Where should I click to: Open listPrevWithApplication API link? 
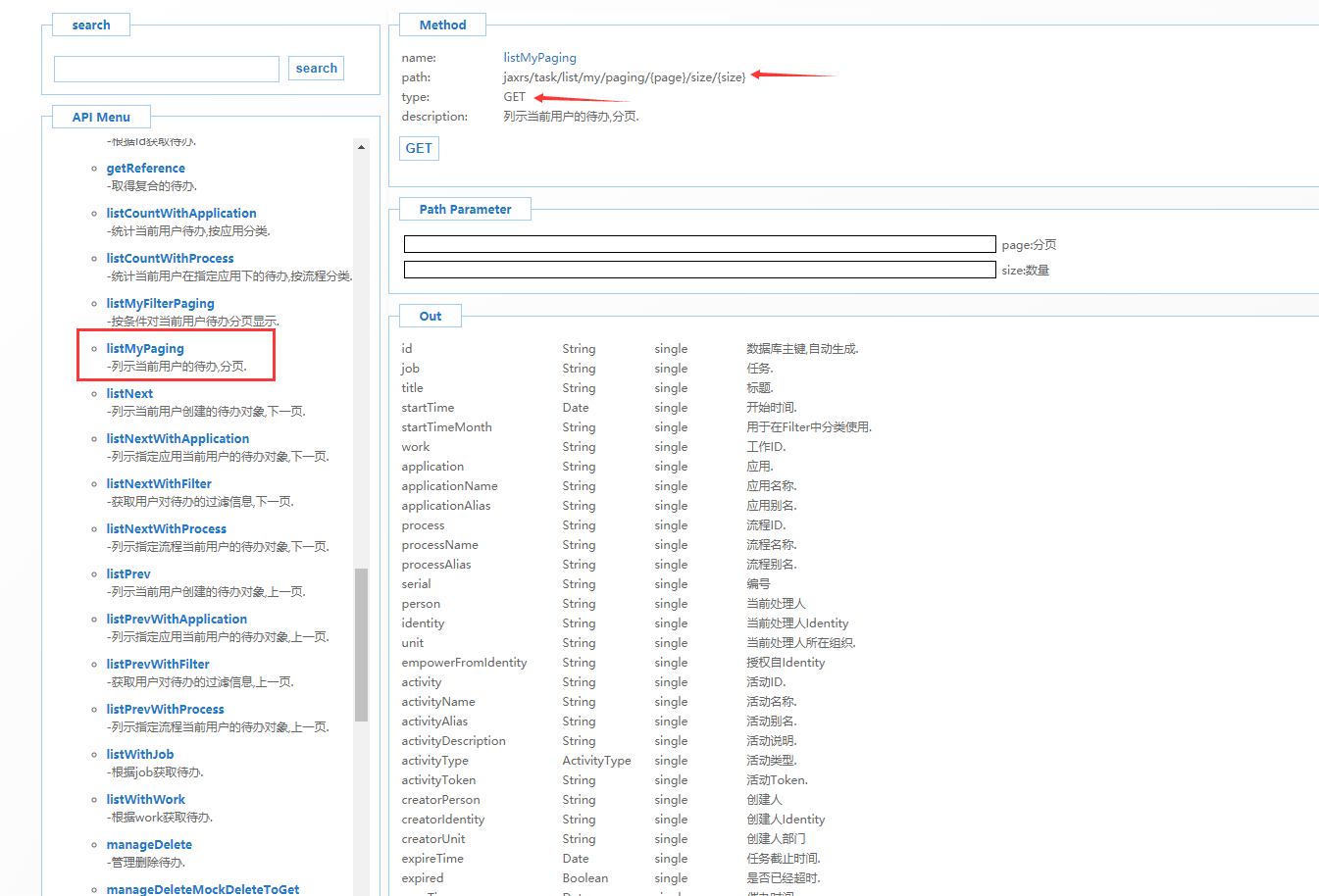[177, 620]
